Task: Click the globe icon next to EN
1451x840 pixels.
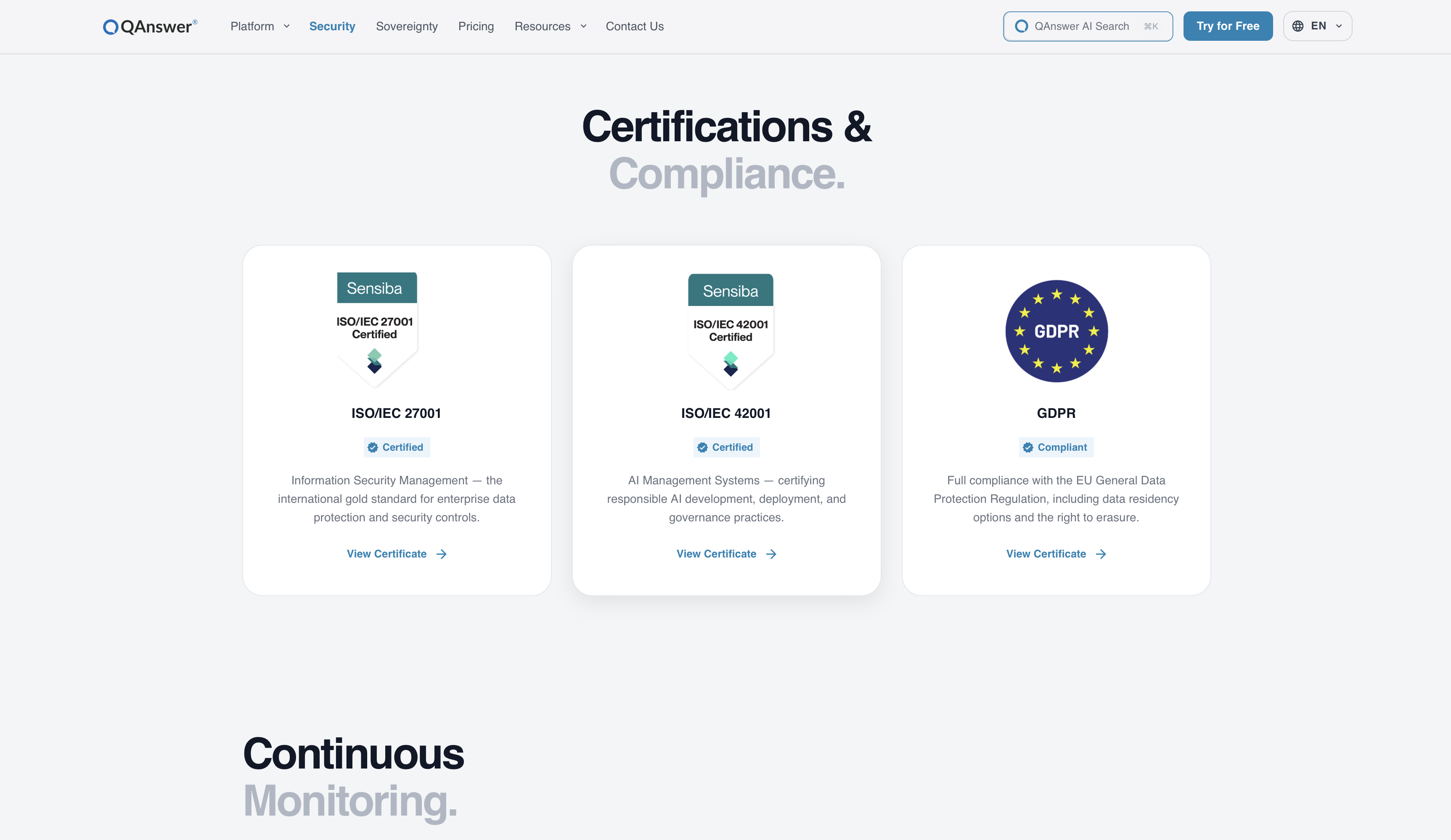Action: coord(1298,26)
